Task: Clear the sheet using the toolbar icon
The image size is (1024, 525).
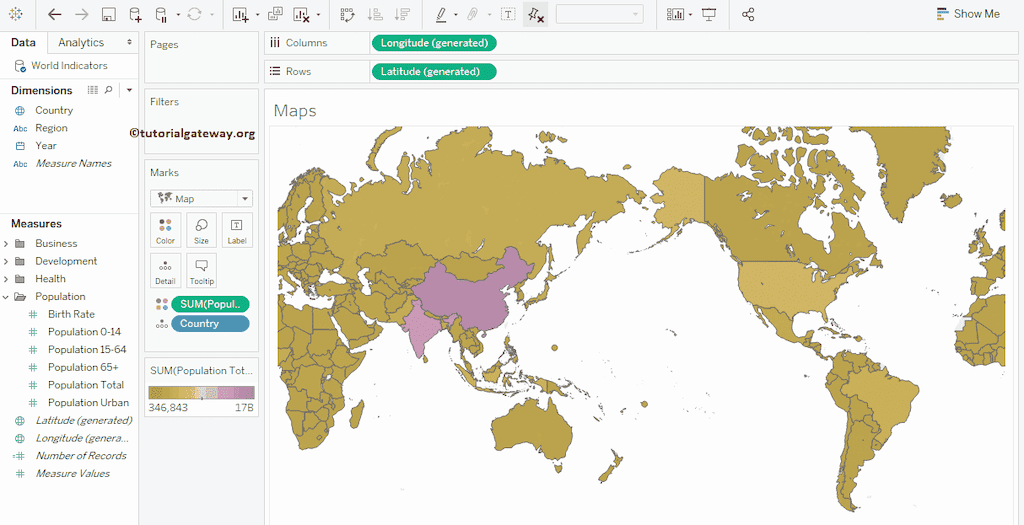Action: click(301, 14)
